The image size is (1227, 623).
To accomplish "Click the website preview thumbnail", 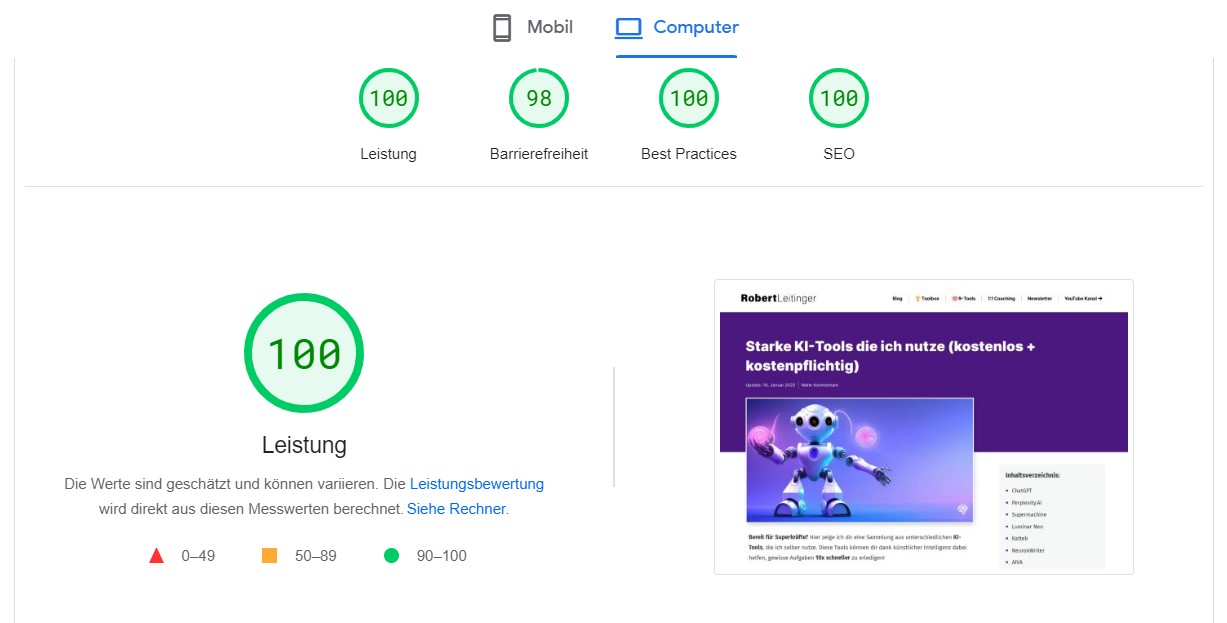I will click(x=923, y=427).
